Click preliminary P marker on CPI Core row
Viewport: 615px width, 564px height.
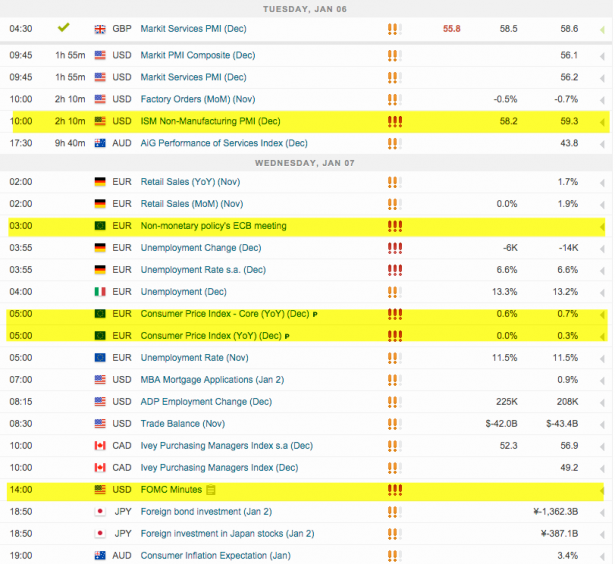(x=315, y=315)
